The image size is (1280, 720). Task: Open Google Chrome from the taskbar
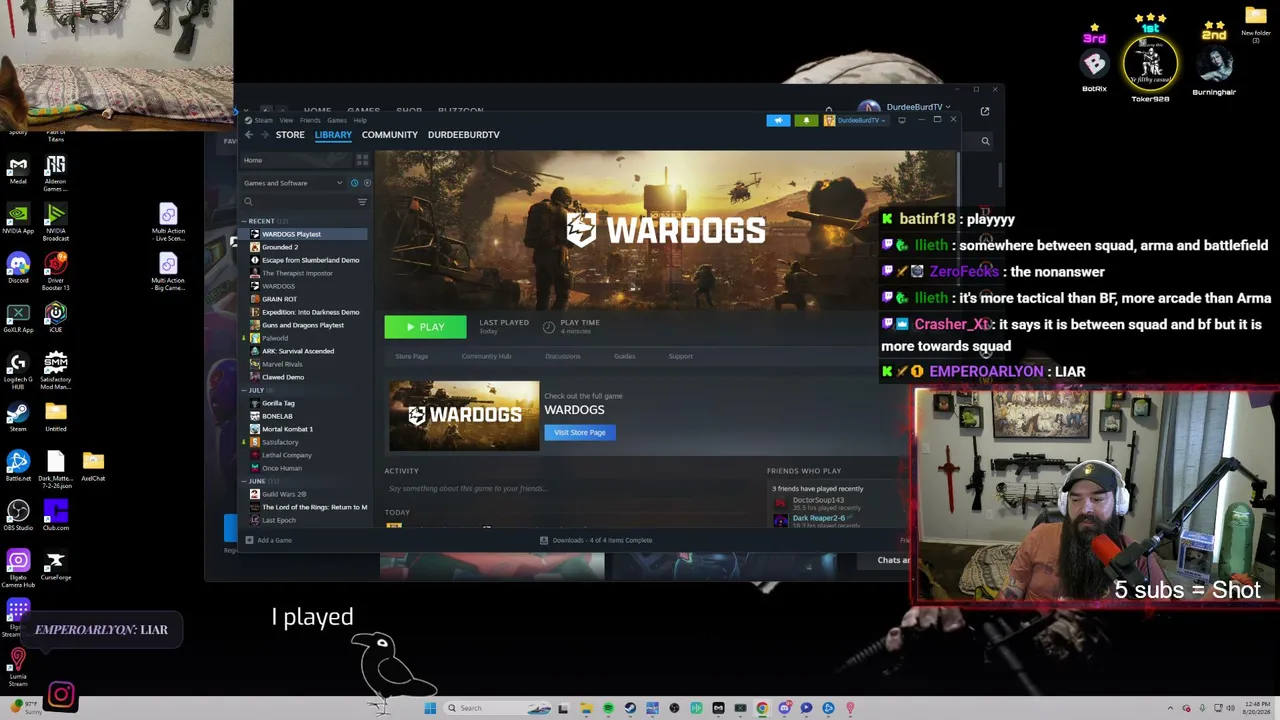click(762, 708)
